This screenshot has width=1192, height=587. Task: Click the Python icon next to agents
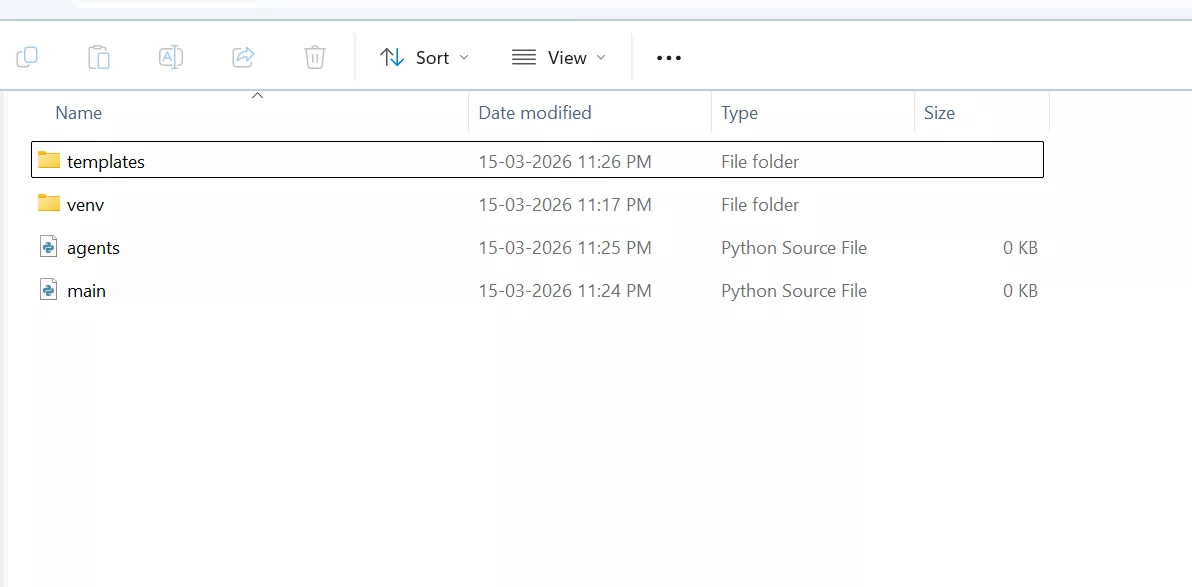pyautogui.click(x=48, y=247)
